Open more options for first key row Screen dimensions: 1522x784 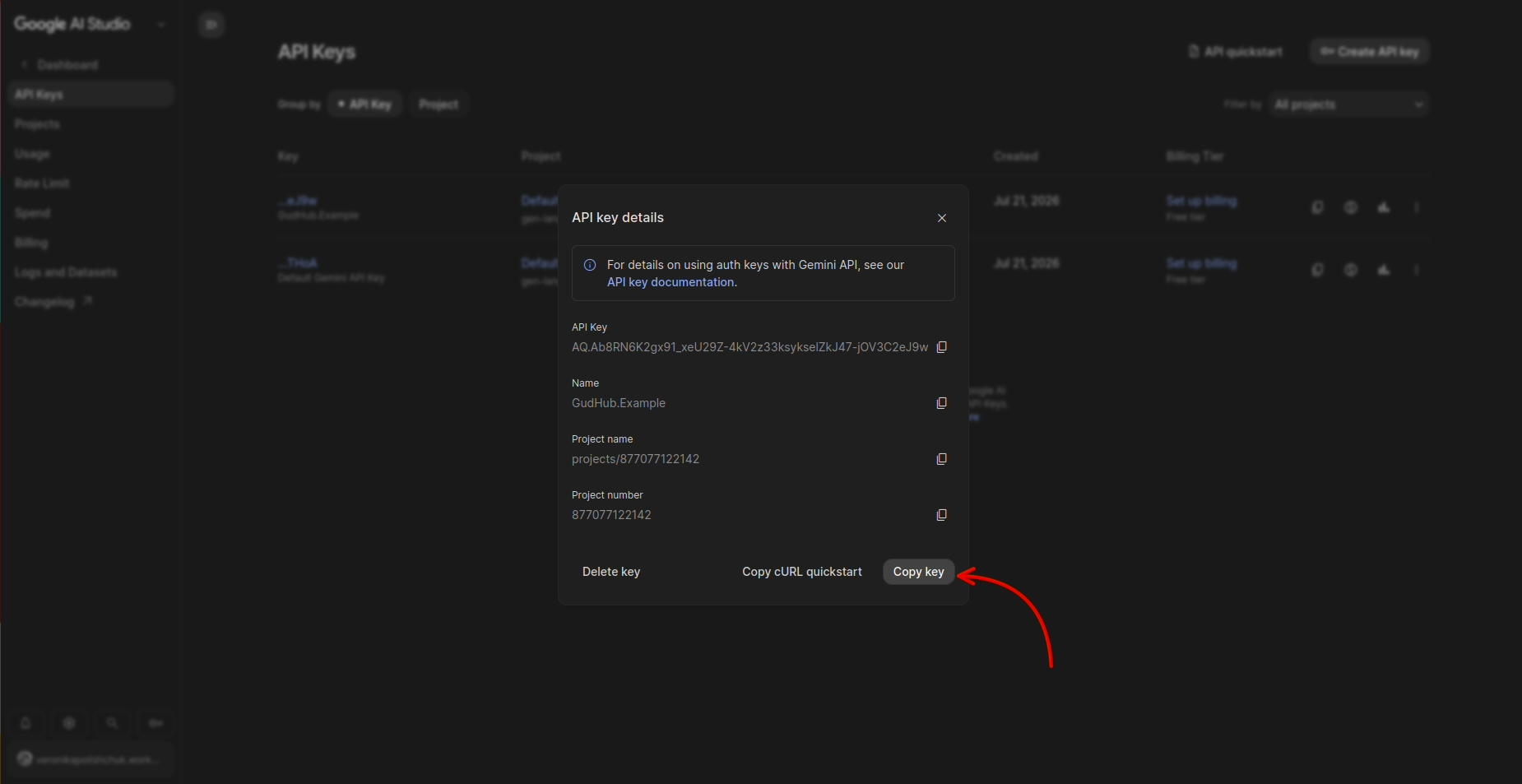coord(1417,207)
